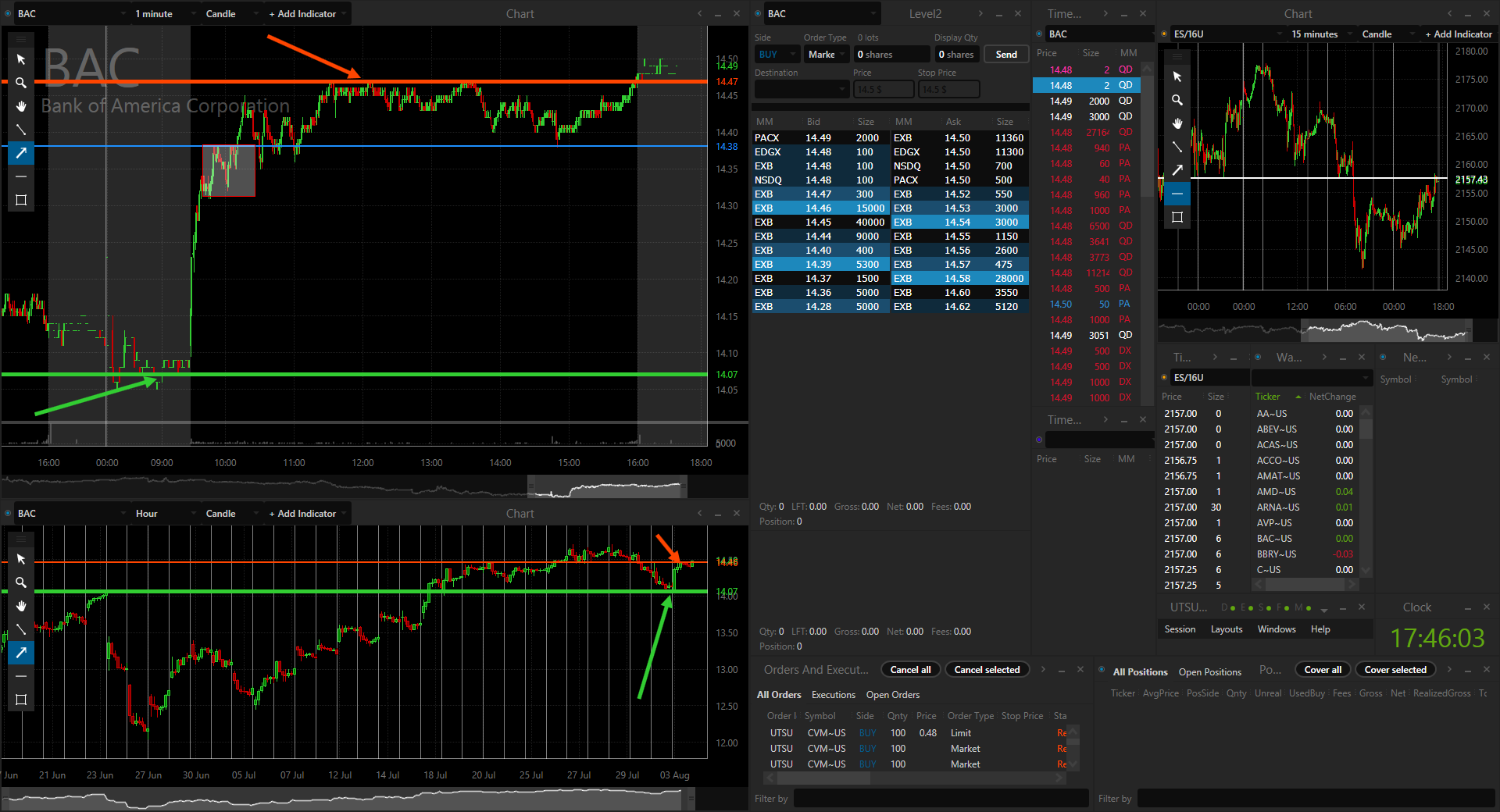Select the arrow drawing tool in ES/16U chart
Screen dimensions: 1500x812
pyautogui.click(x=1177, y=170)
